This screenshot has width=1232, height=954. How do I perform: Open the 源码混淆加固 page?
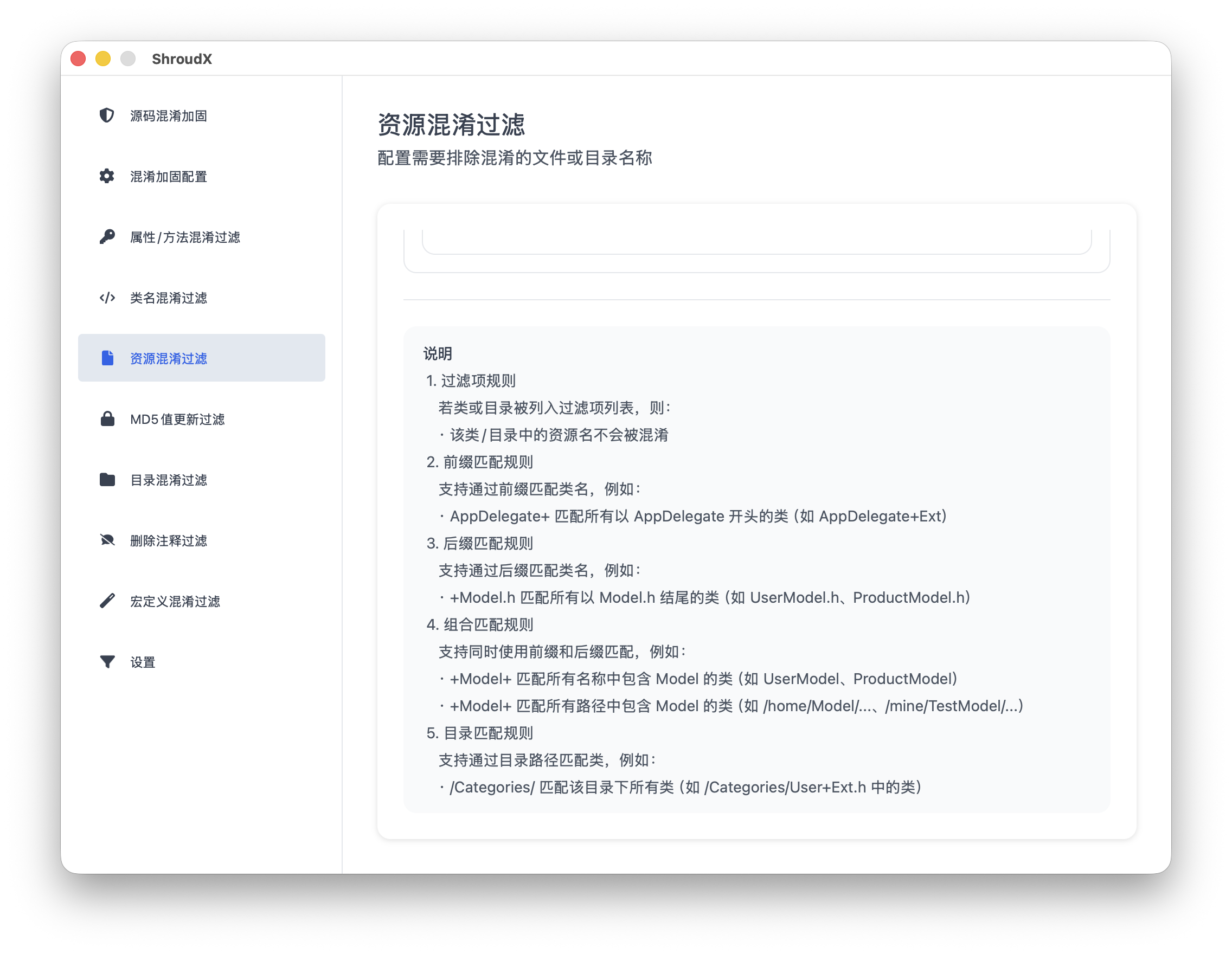click(x=201, y=115)
